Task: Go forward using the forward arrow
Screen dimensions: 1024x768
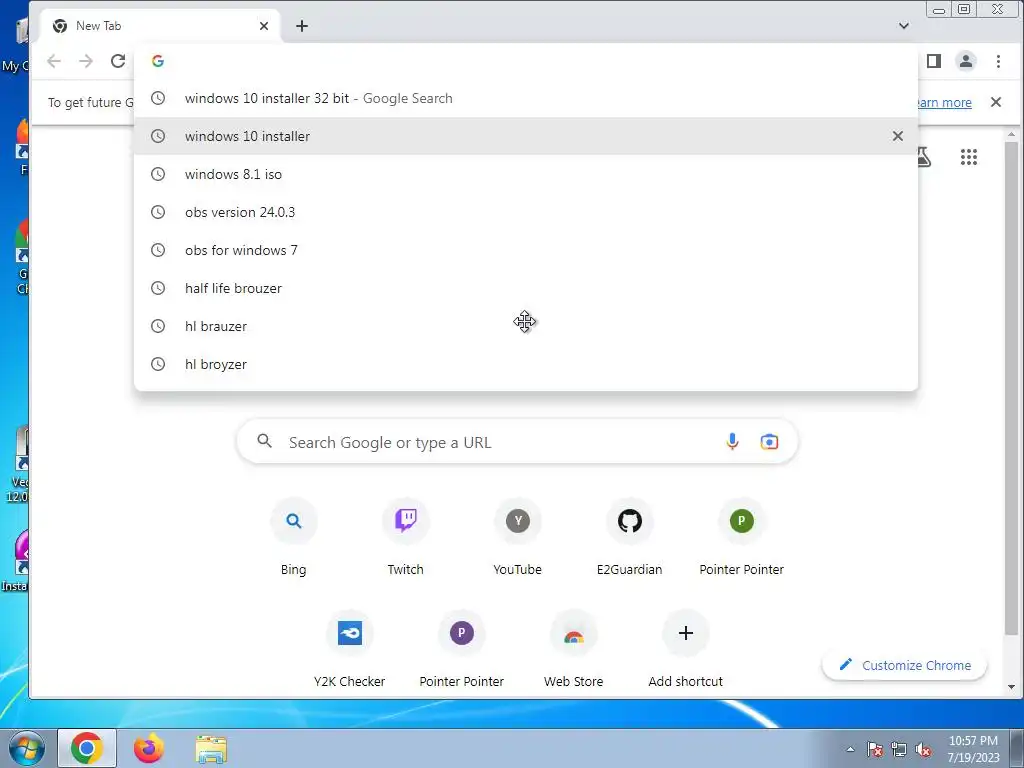Action: pyautogui.click(x=86, y=61)
